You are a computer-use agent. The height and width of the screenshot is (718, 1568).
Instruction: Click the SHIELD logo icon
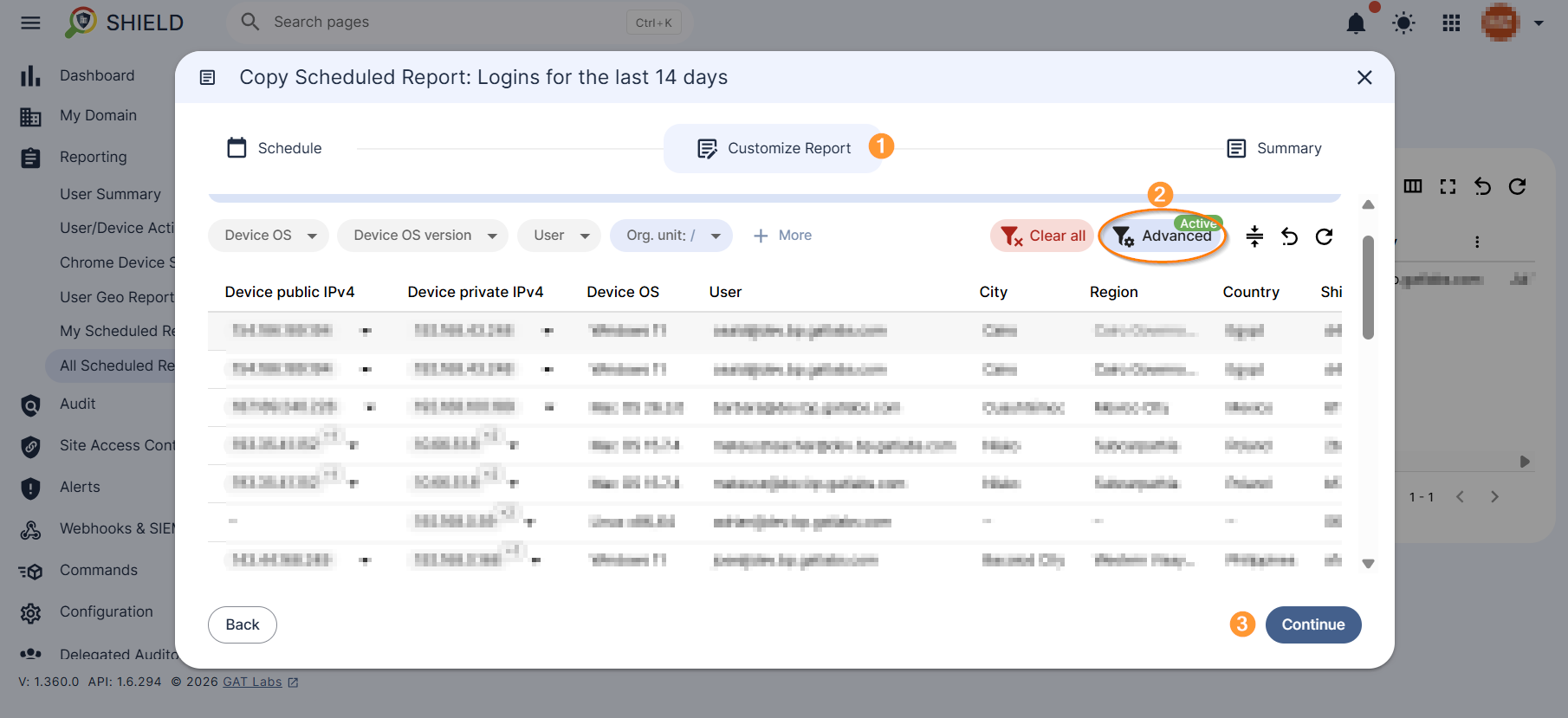click(81, 22)
